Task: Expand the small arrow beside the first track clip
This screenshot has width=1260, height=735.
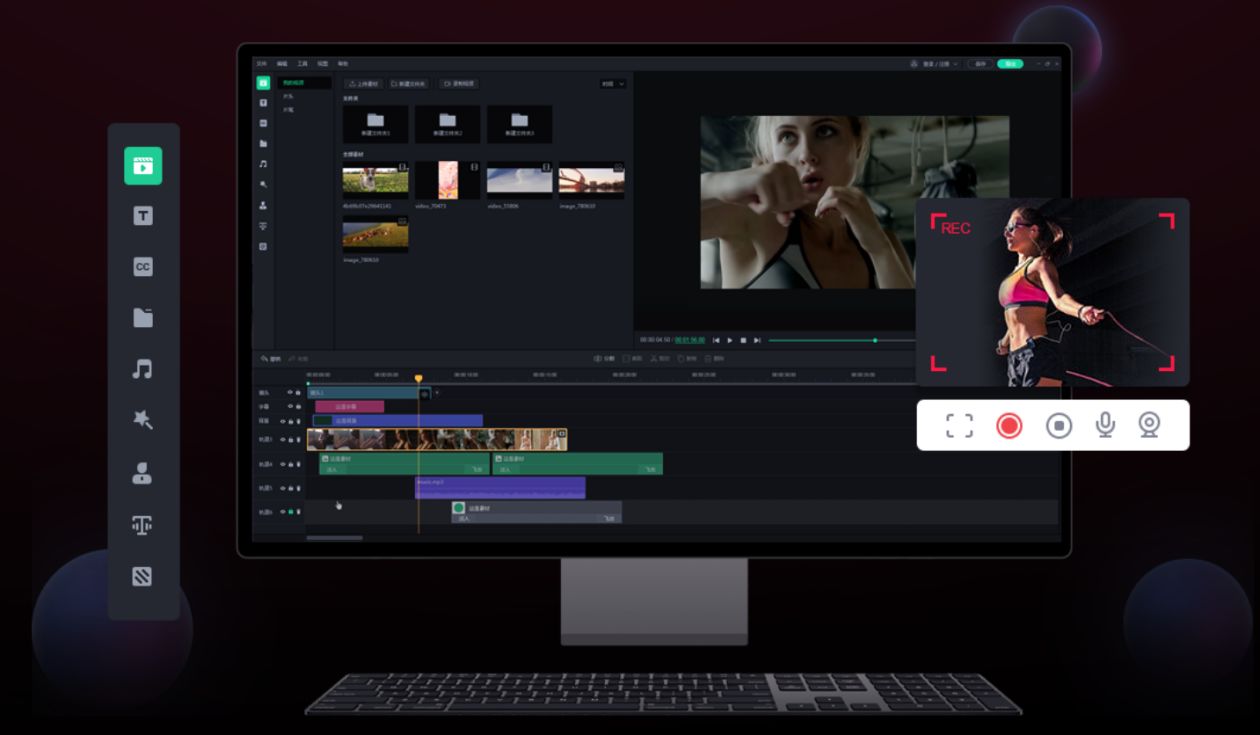Action: coord(437,393)
